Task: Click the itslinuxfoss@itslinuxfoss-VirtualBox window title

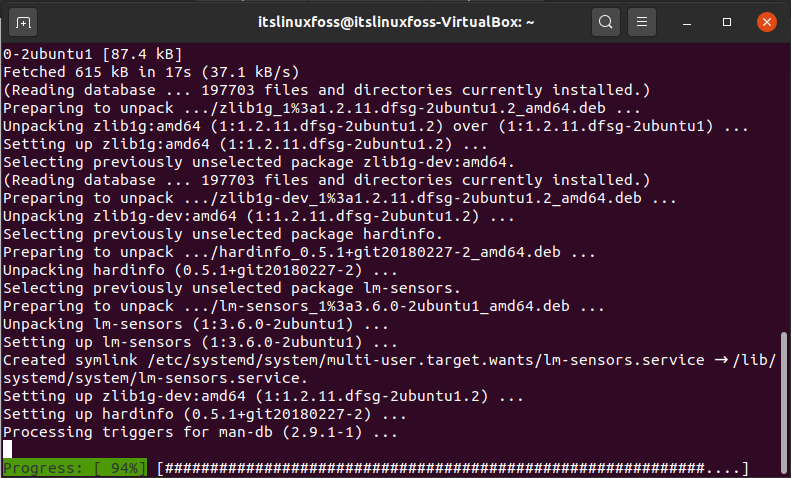Action: [396, 22]
